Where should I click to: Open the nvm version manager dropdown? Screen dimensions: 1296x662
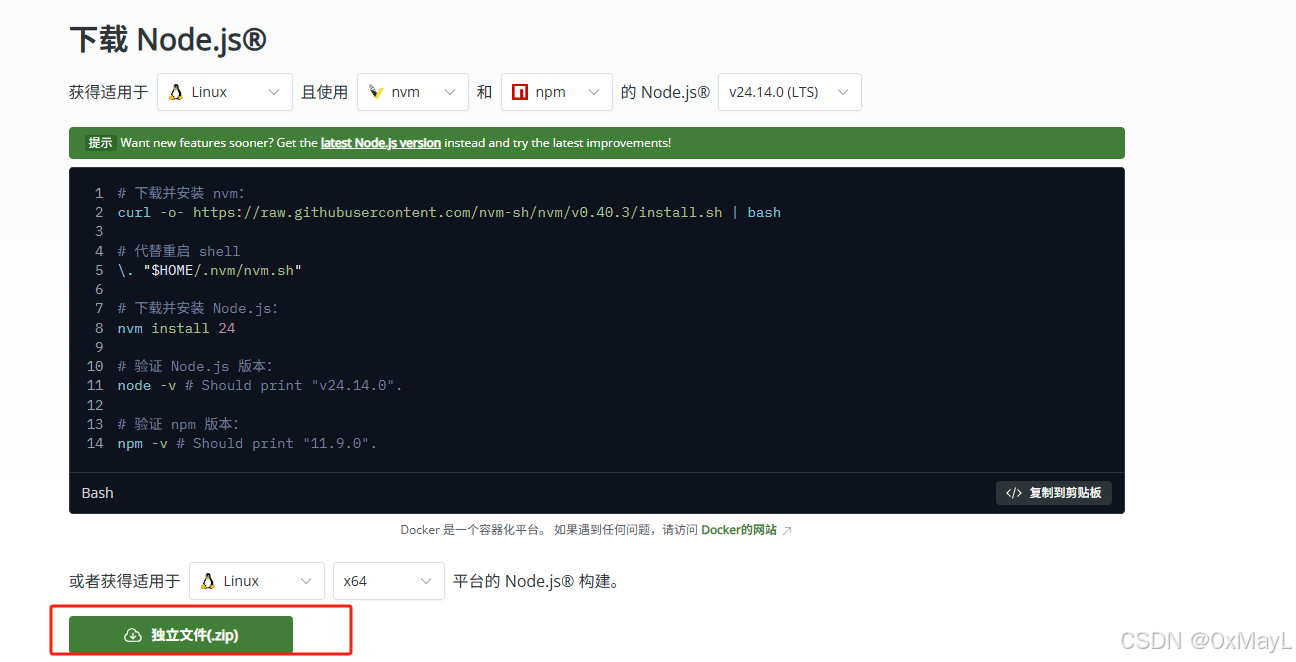413,92
